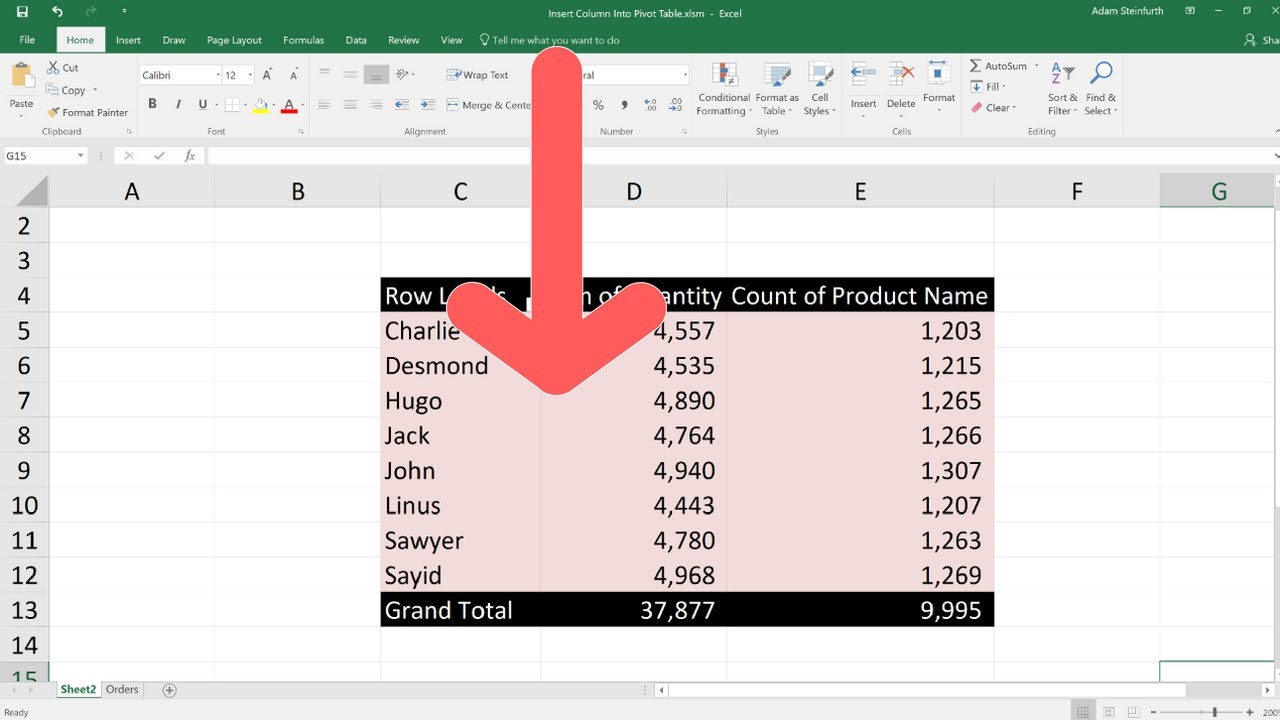1280x720 pixels.
Task: Open the Font Color dropdown arrow
Action: coord(302,105)
